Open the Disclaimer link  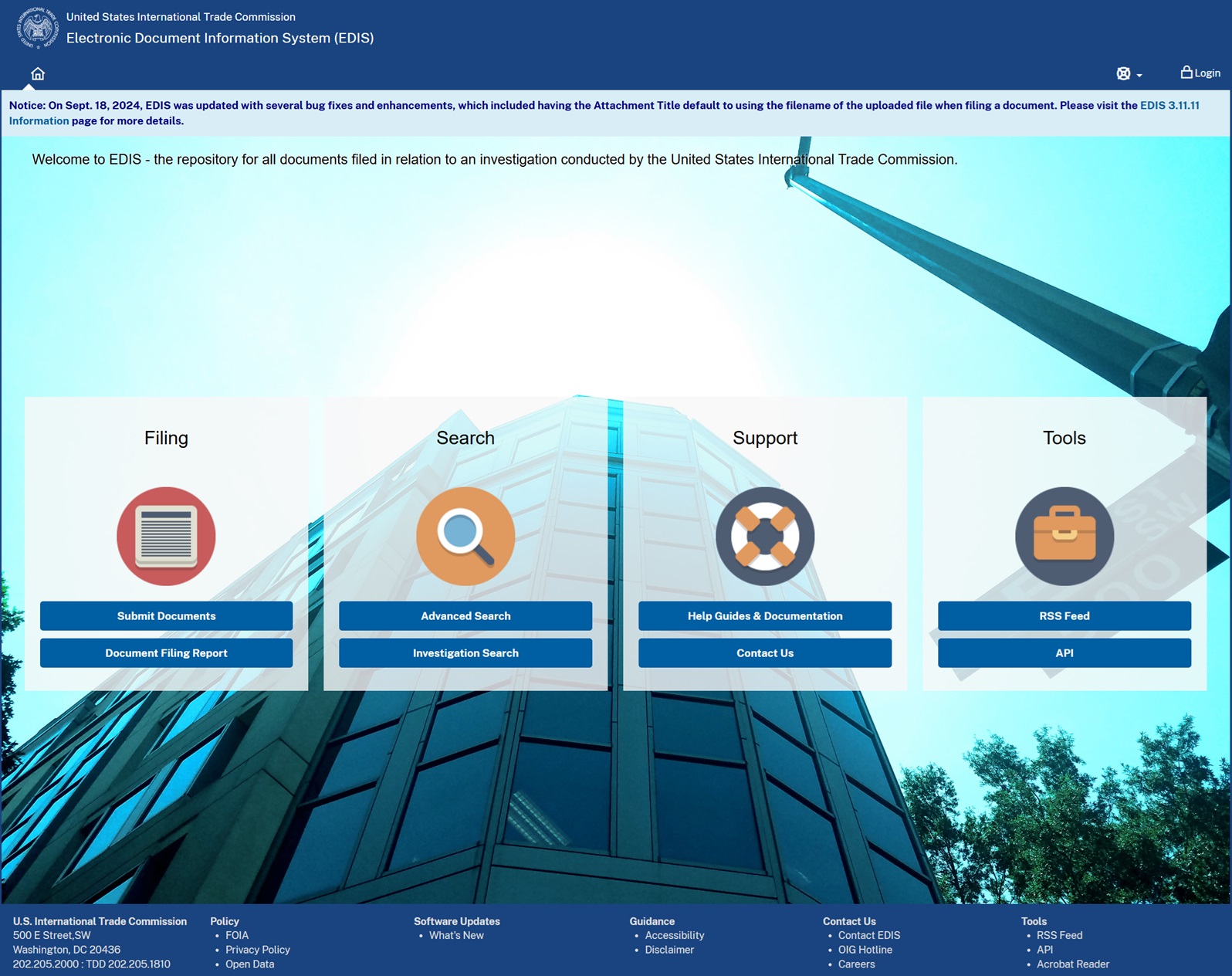pyautogui.click(x=669, y=950)
